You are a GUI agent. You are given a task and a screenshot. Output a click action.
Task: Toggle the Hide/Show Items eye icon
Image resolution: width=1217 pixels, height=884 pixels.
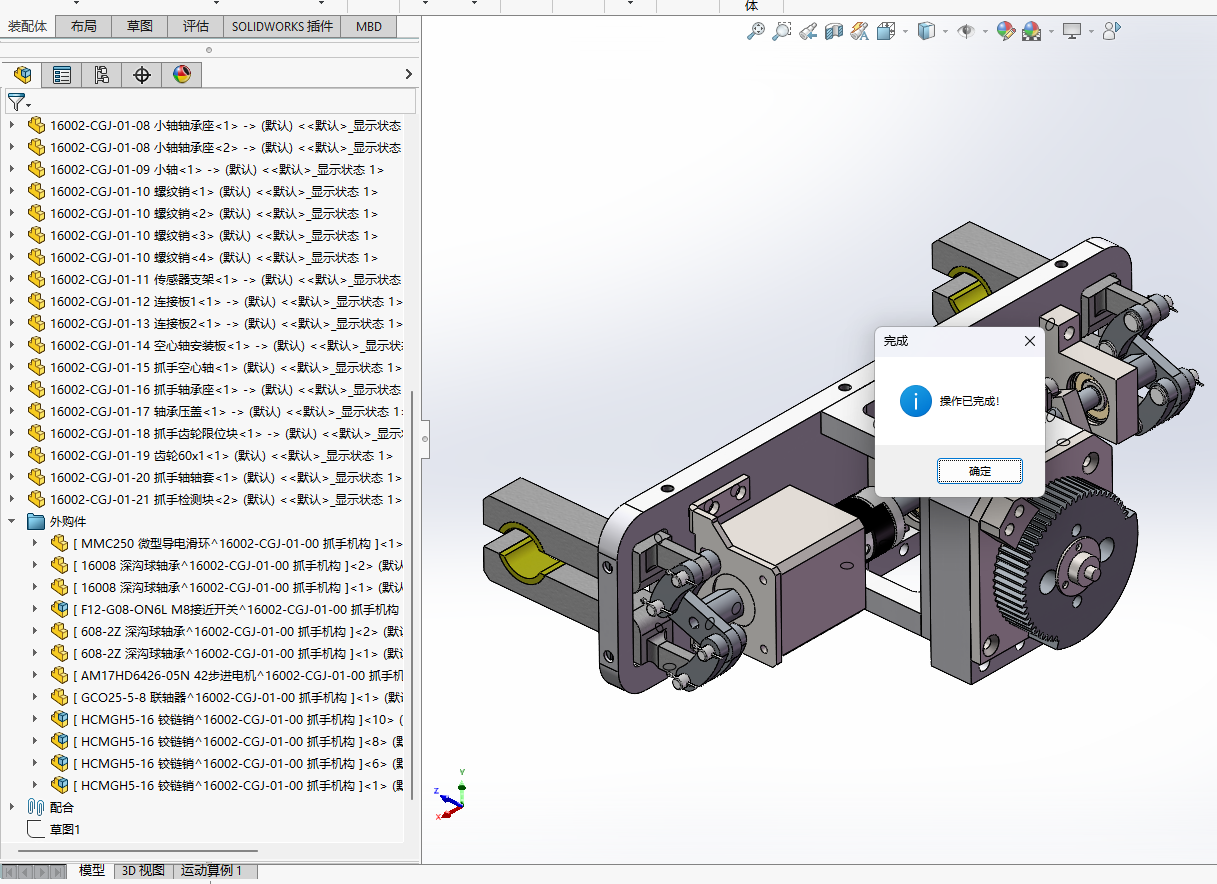966,32
